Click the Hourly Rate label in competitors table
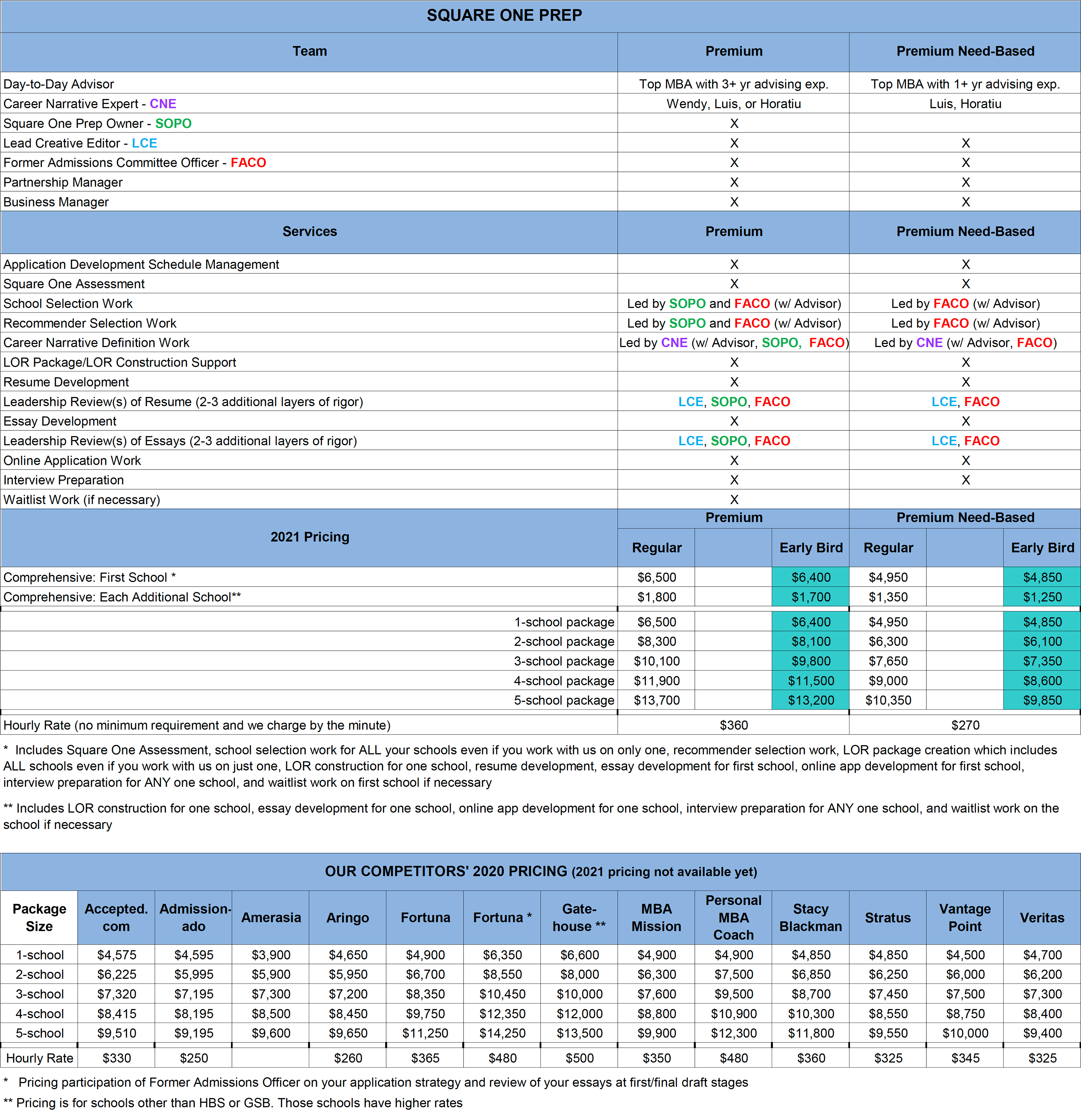 39,1058
